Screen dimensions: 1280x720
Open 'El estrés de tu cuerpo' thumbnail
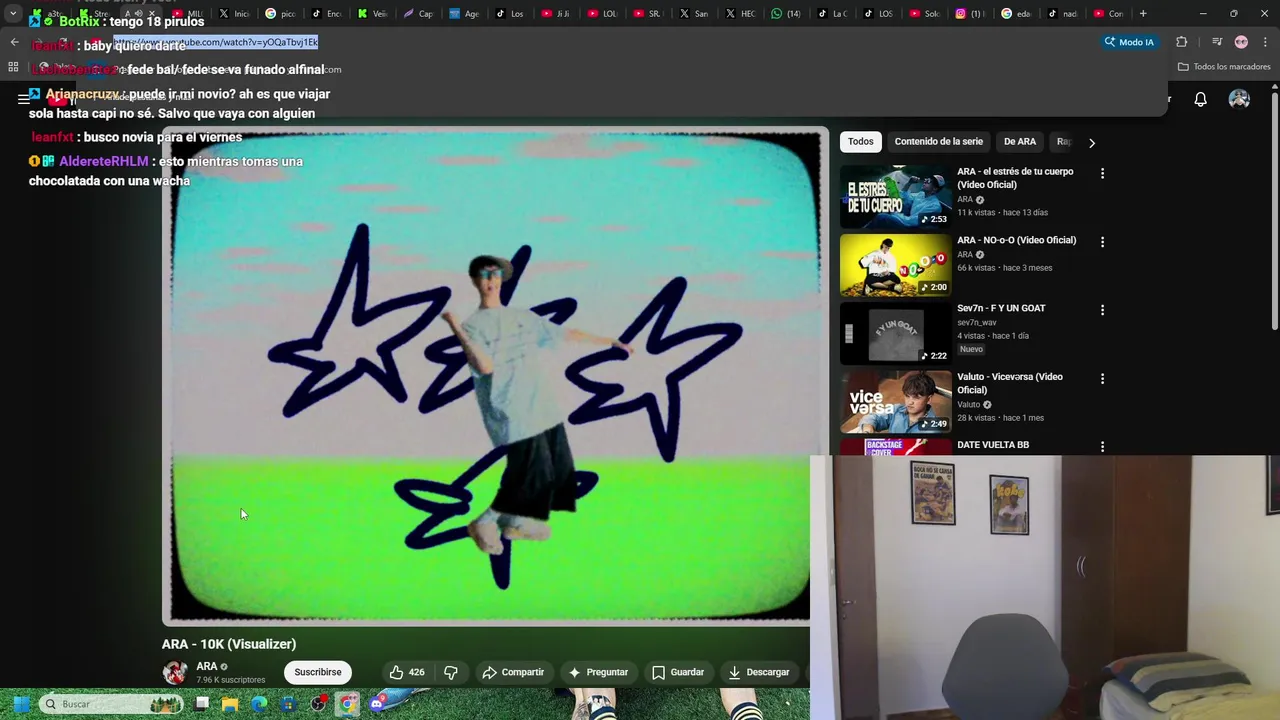point(896,196)
